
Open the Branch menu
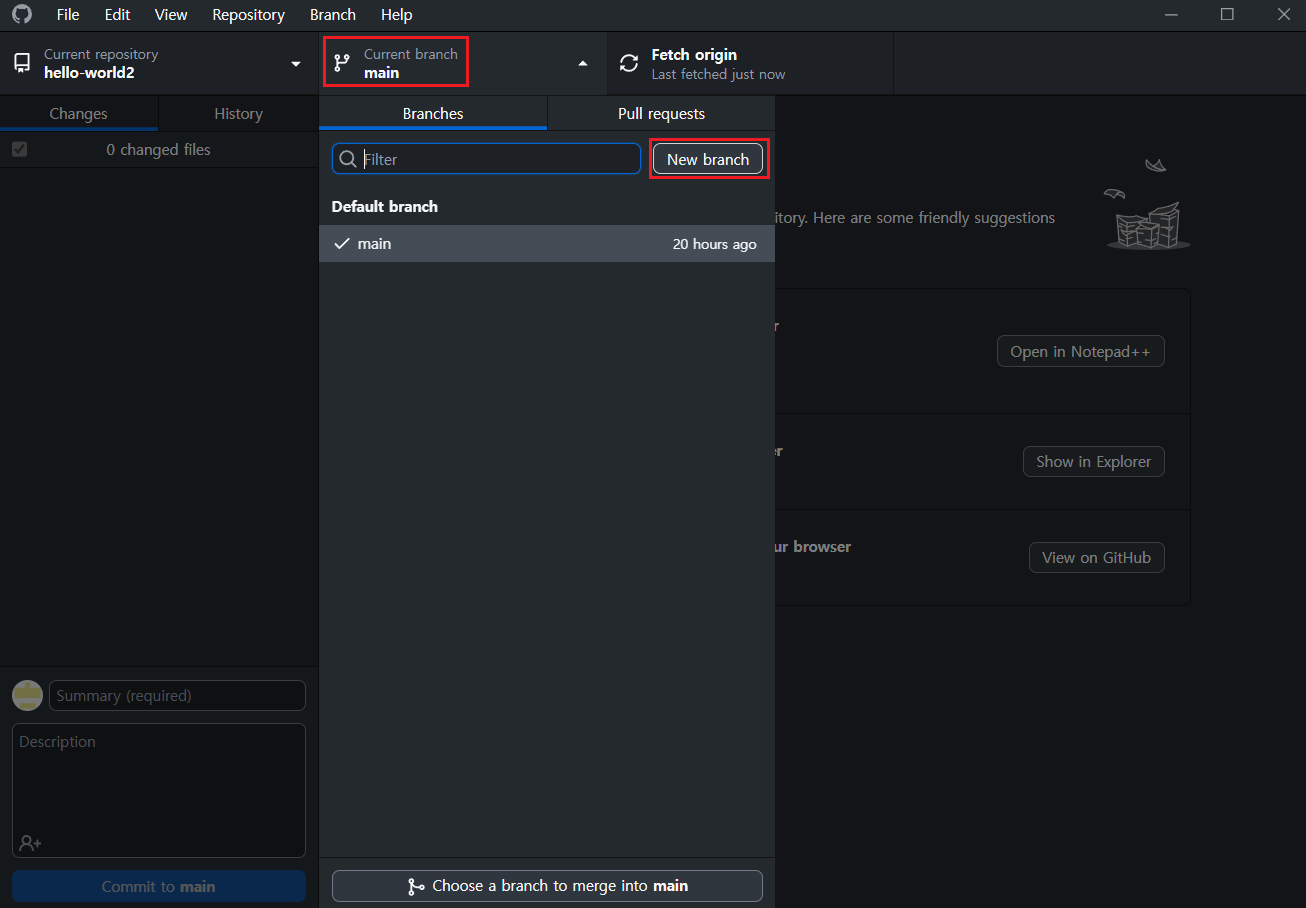(333, 15)
